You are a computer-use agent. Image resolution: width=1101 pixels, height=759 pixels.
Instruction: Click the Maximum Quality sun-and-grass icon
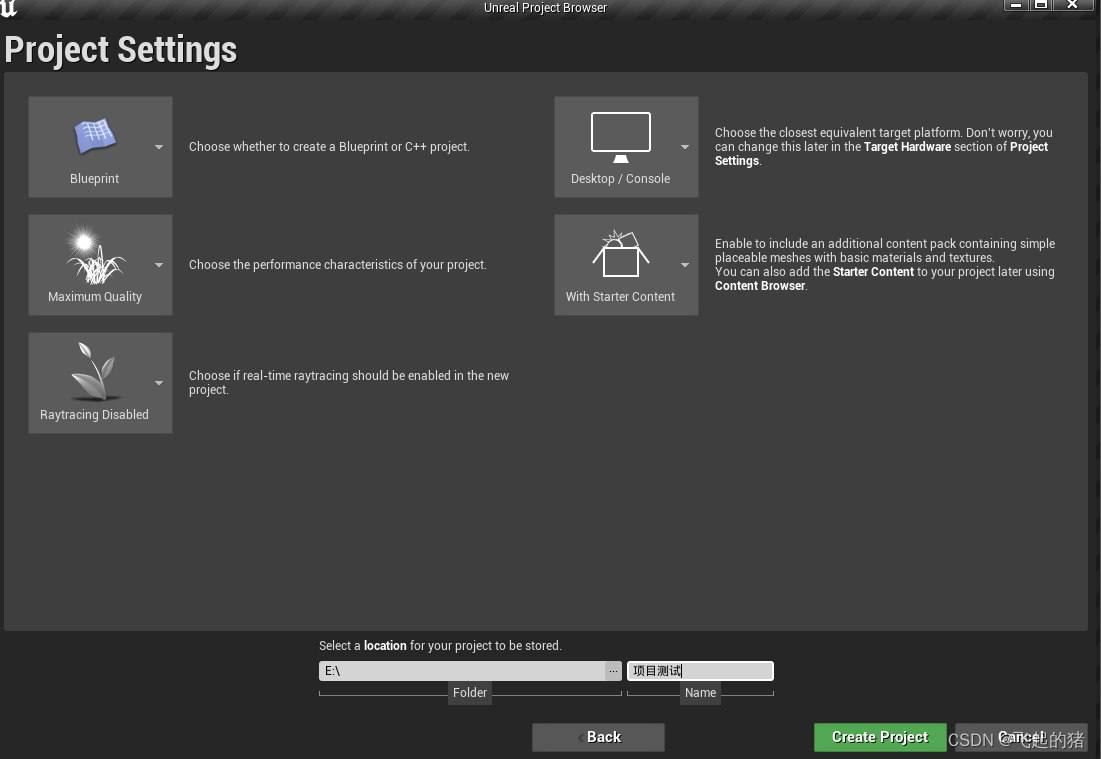[x=95, y=254]
